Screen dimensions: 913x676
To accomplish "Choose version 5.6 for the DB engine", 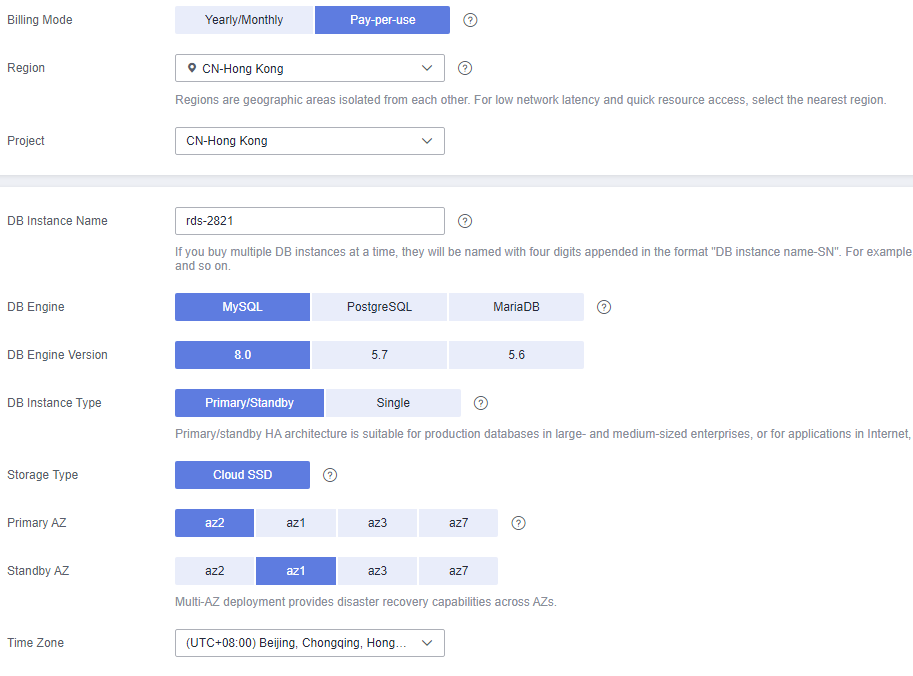I will tap(516, 355).
